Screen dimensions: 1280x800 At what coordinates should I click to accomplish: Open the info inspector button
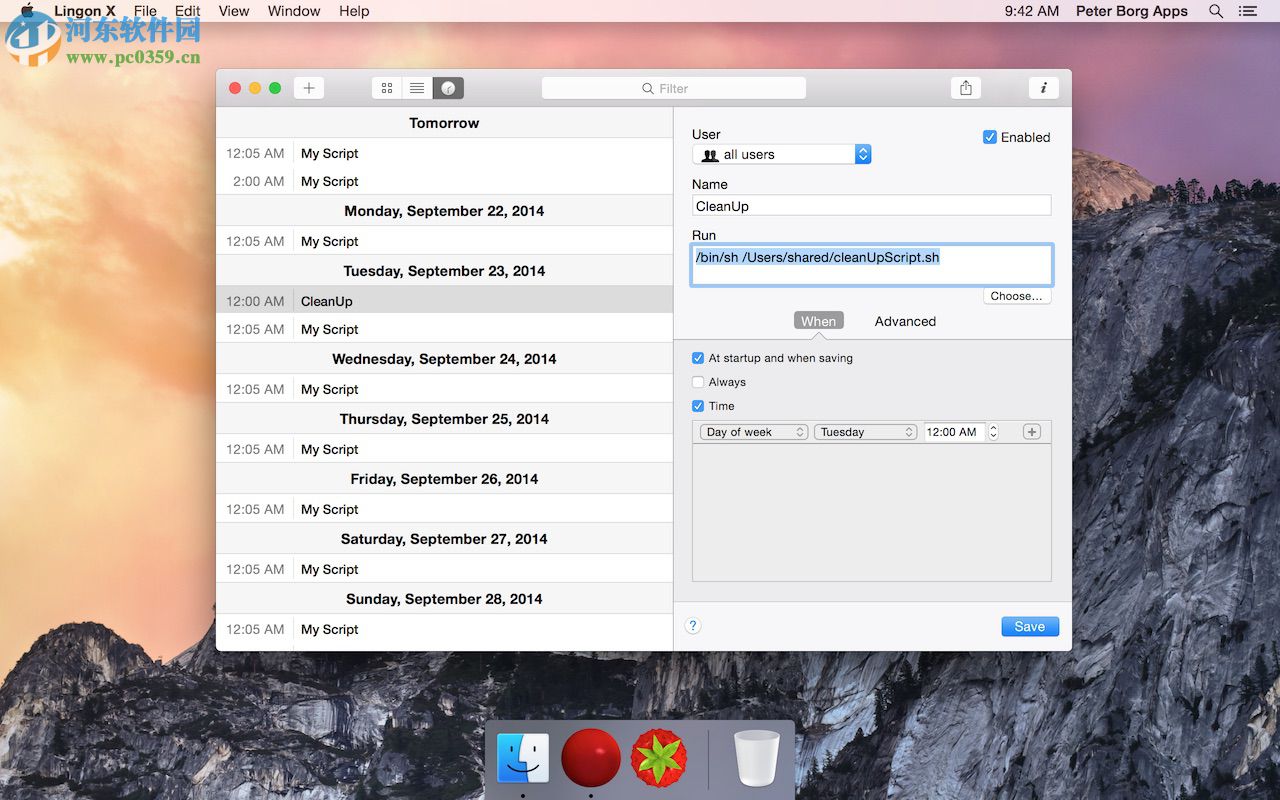[1043, 88]
